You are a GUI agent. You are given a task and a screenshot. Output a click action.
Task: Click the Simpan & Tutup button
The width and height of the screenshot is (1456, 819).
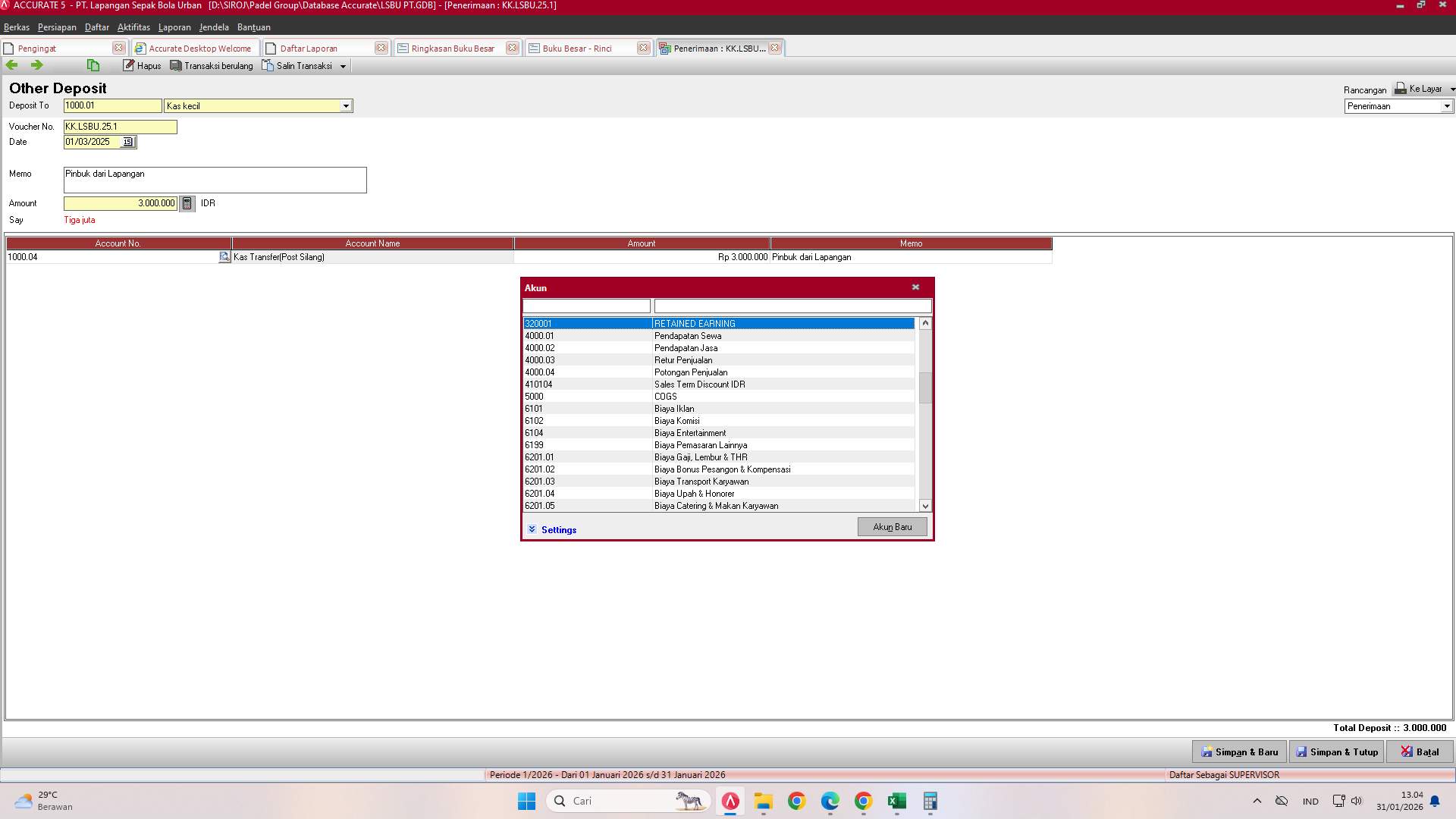(1336, 752)
